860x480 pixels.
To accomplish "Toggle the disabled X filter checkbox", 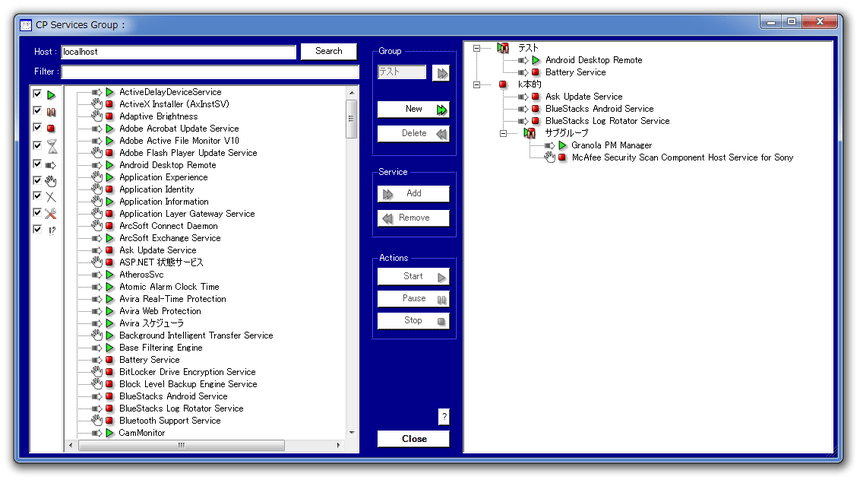I will pos(37,196).
